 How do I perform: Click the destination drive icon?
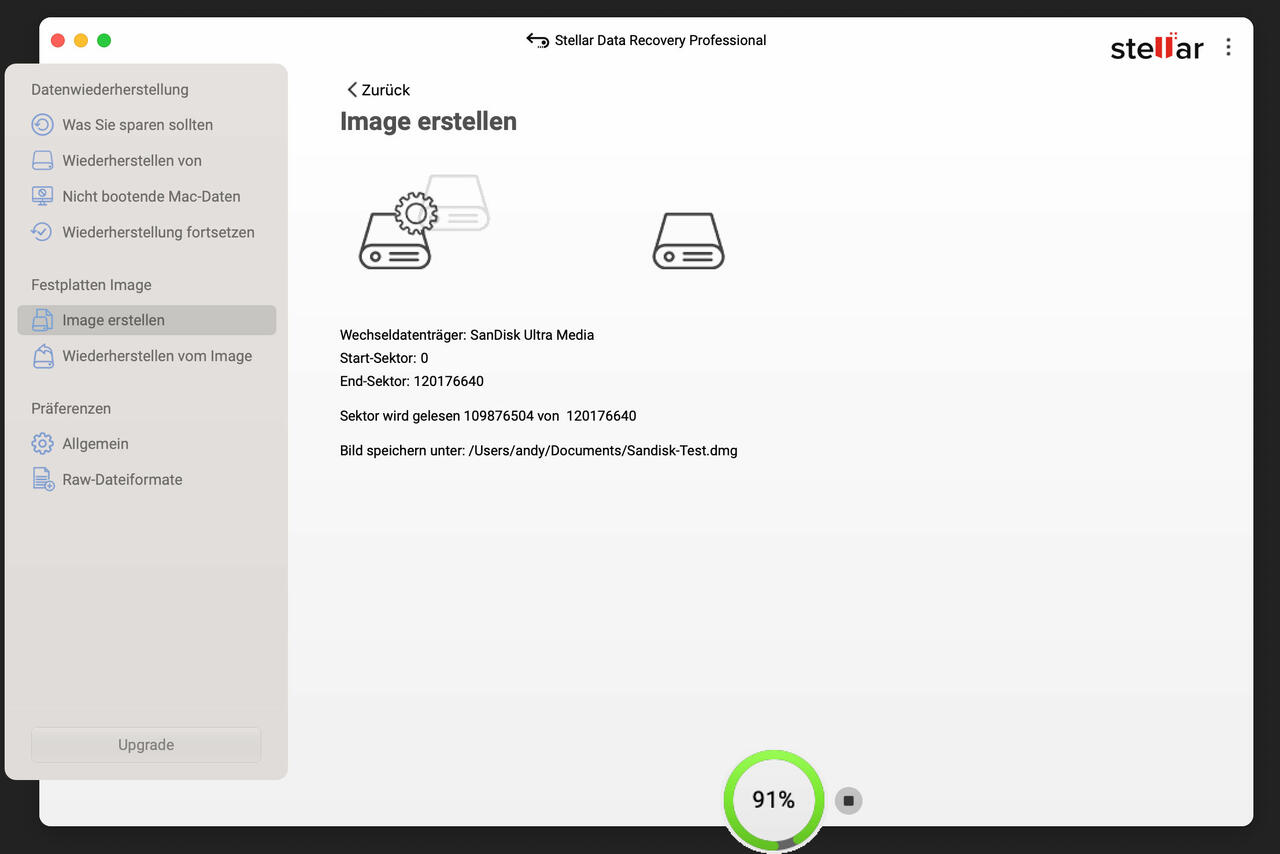tap(688, 241)
